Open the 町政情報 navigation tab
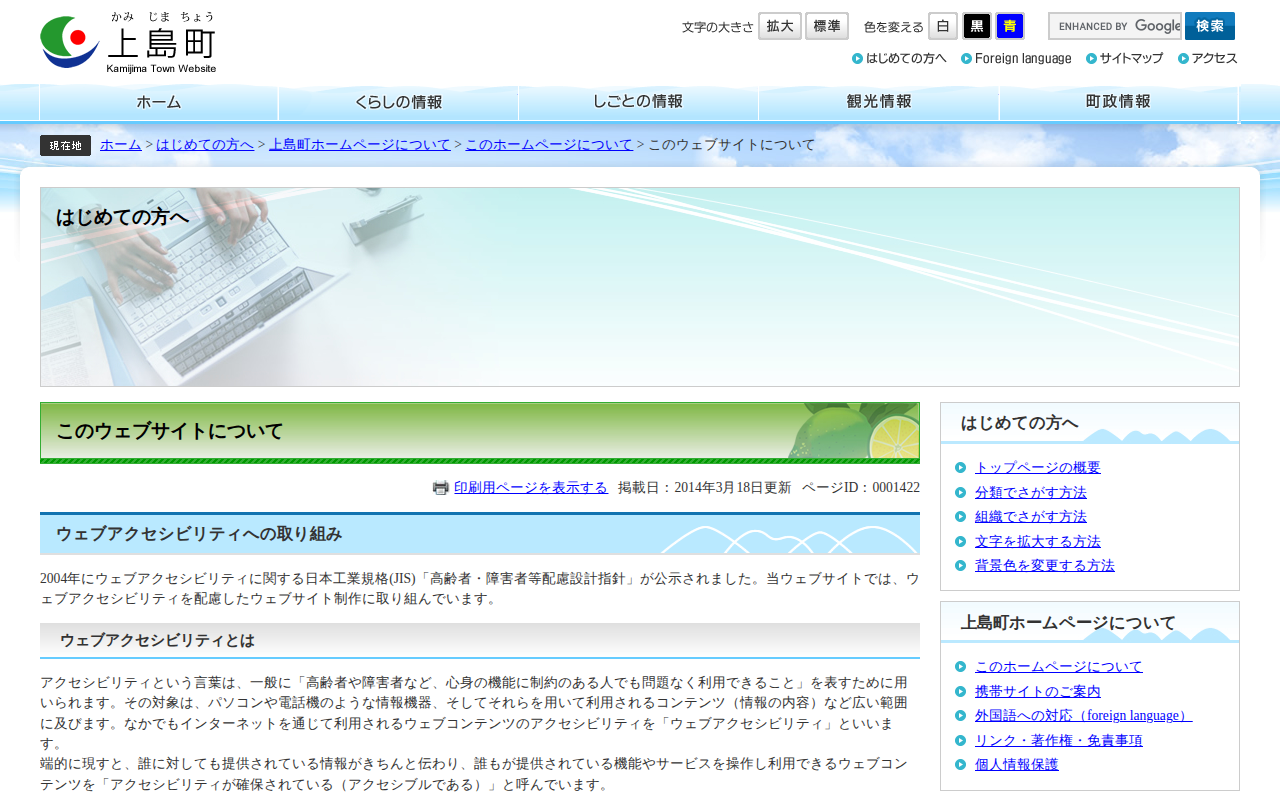 1119,102
